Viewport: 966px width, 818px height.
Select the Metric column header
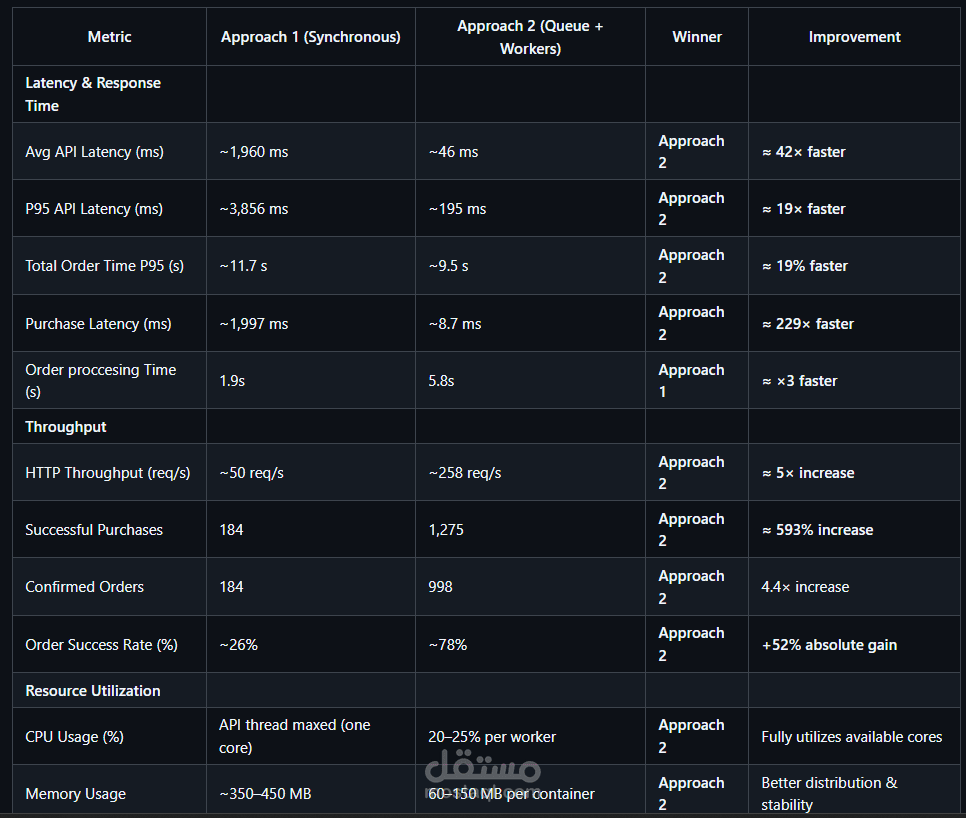pos(109,37)
